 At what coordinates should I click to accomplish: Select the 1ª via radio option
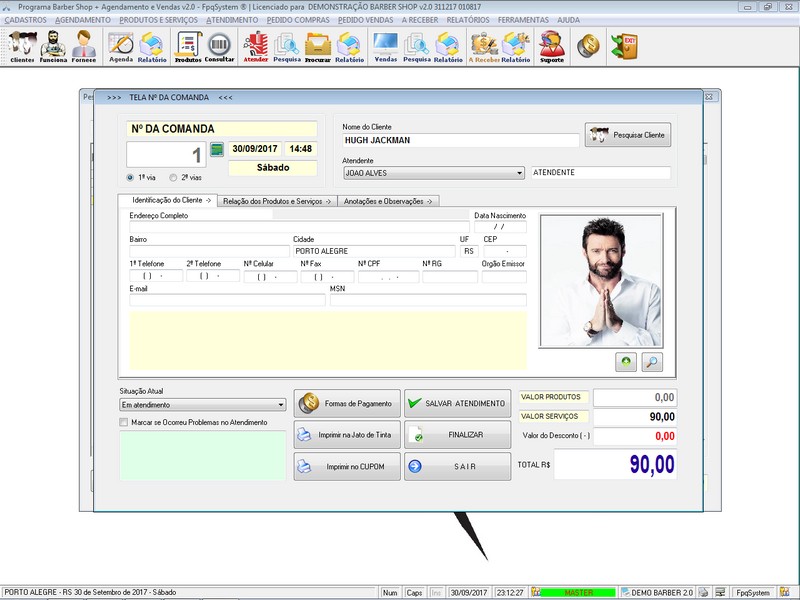pos(131,177)
